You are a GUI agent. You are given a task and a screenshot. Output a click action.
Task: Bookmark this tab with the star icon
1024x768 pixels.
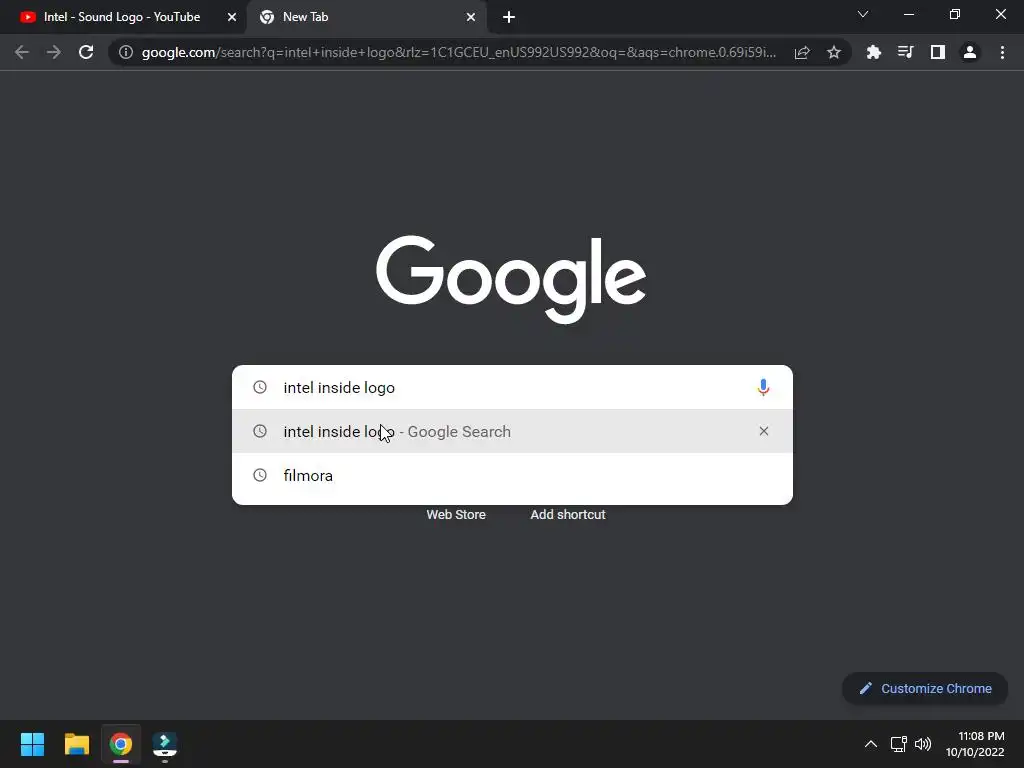tap(834, 52)
